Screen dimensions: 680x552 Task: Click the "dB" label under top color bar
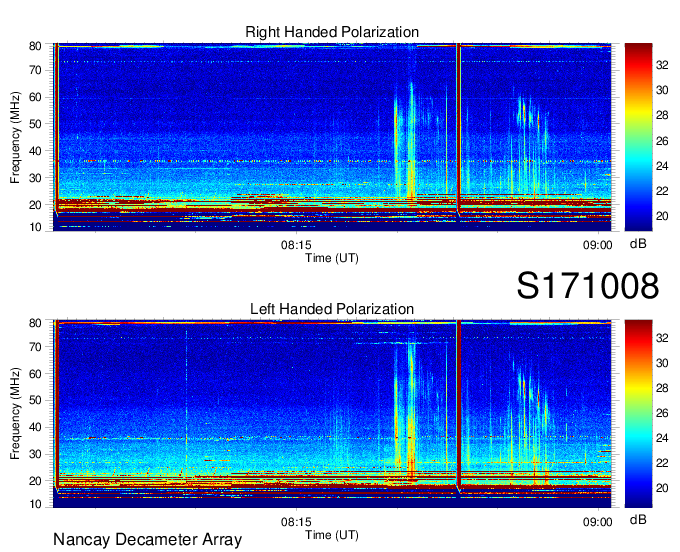(638, 244)
